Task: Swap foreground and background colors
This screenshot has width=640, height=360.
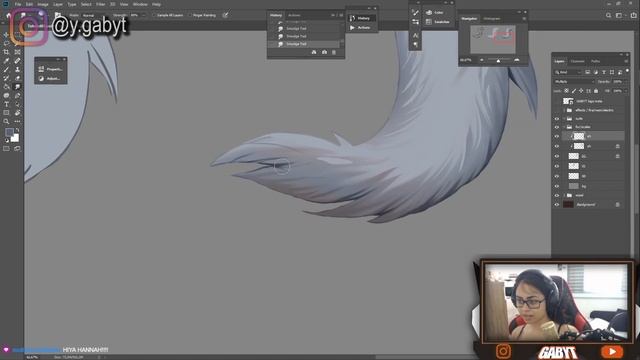Action: click(17, 130)
